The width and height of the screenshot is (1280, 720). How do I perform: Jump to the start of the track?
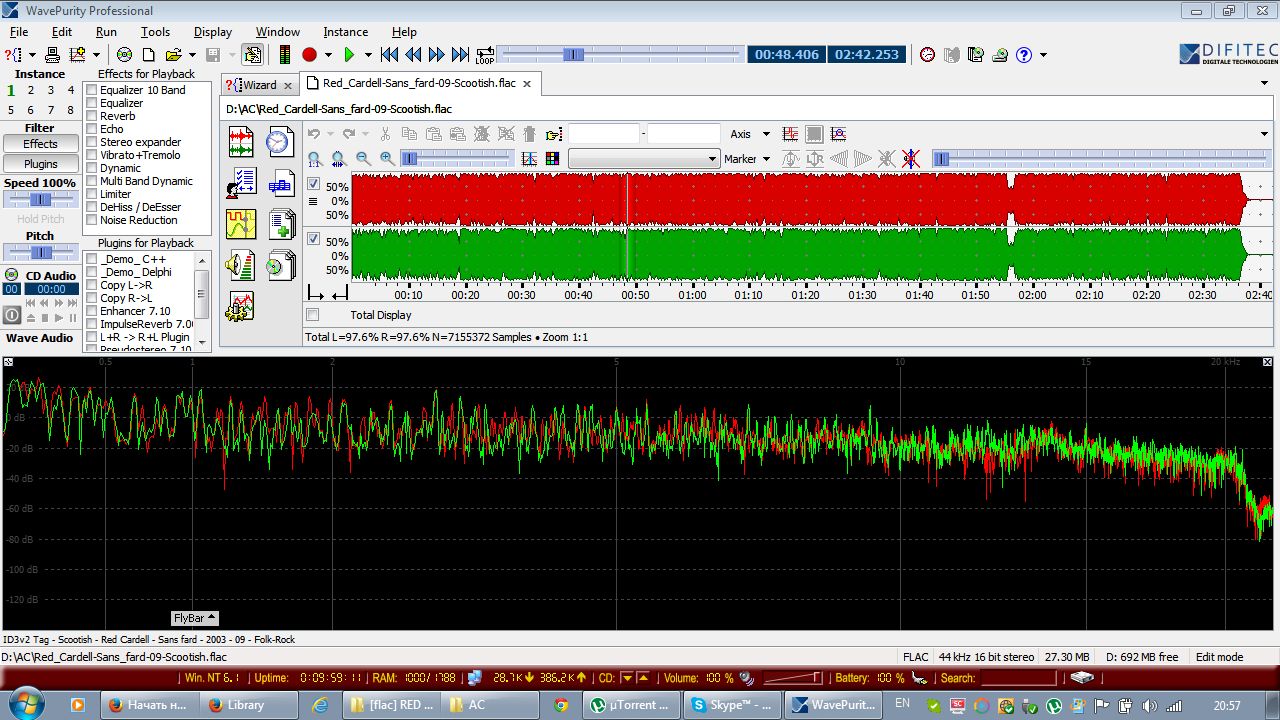[390, 55]
